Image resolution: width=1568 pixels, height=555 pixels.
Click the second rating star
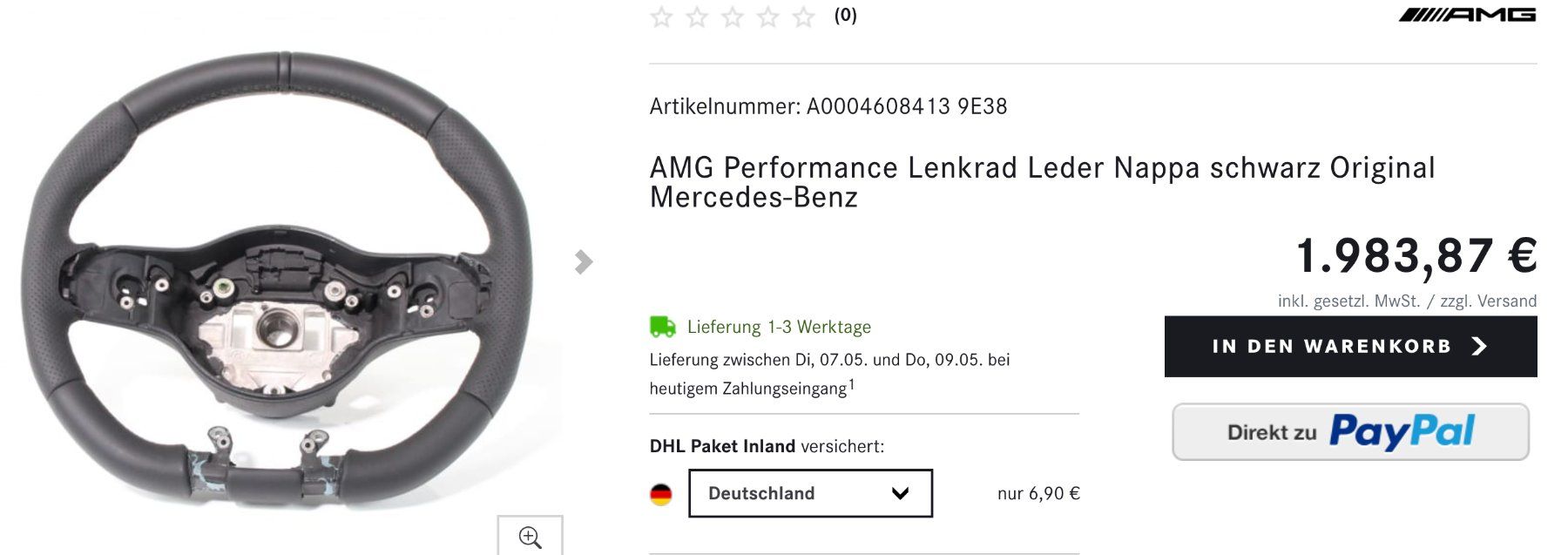point(698,17)
